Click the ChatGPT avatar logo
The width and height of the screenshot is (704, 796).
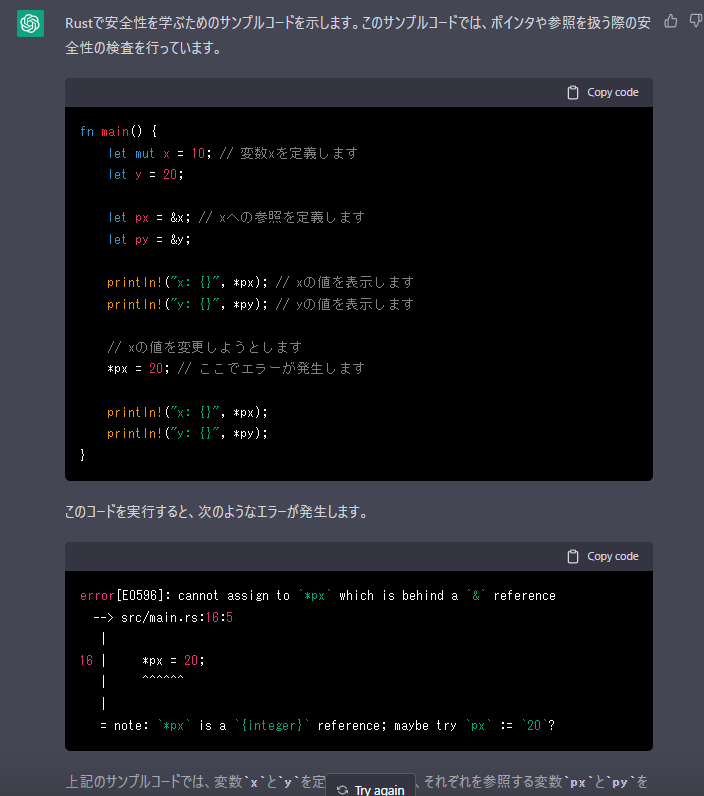(30, 23)
